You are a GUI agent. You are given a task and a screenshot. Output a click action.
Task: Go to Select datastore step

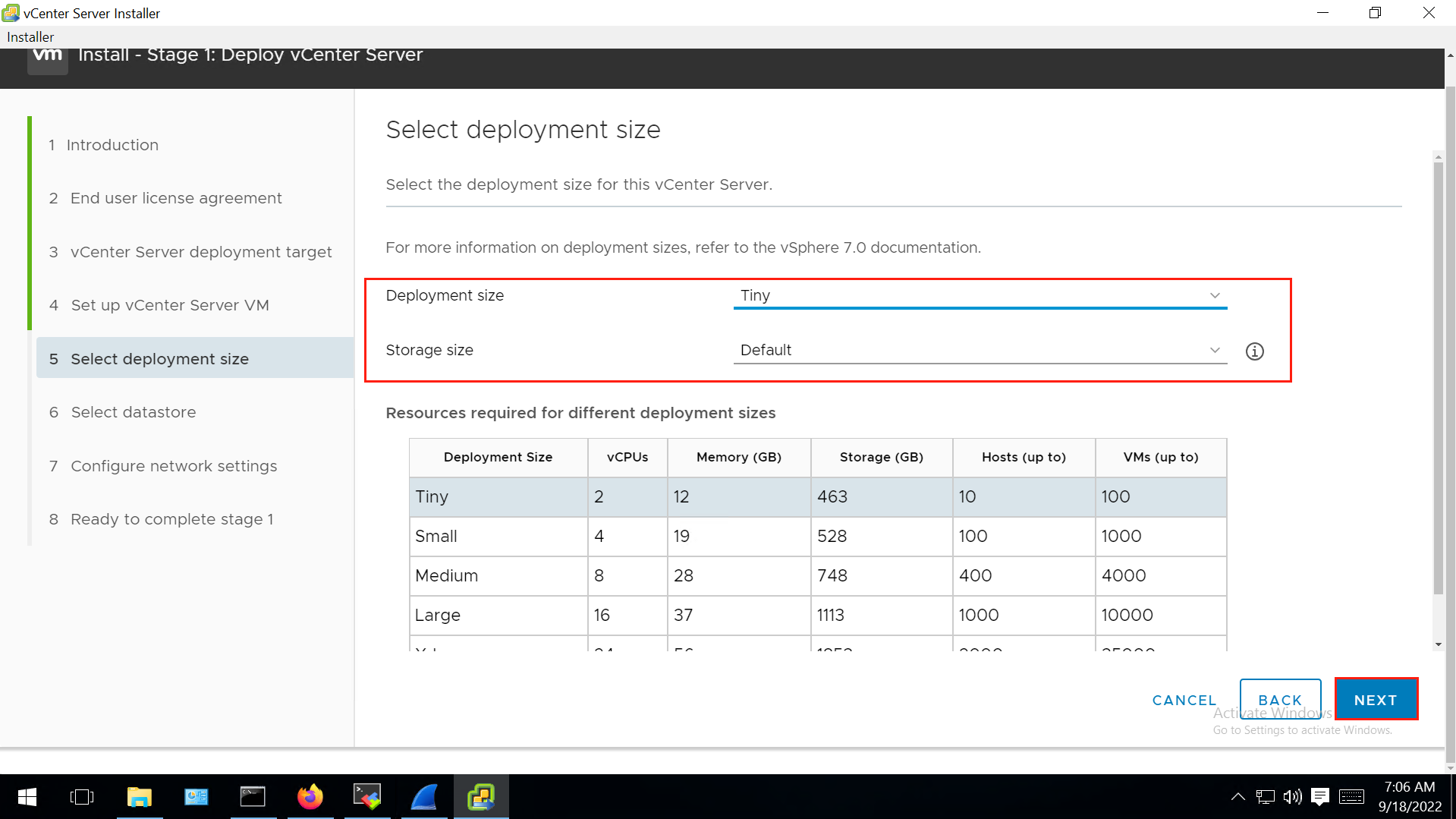[123, 412]
